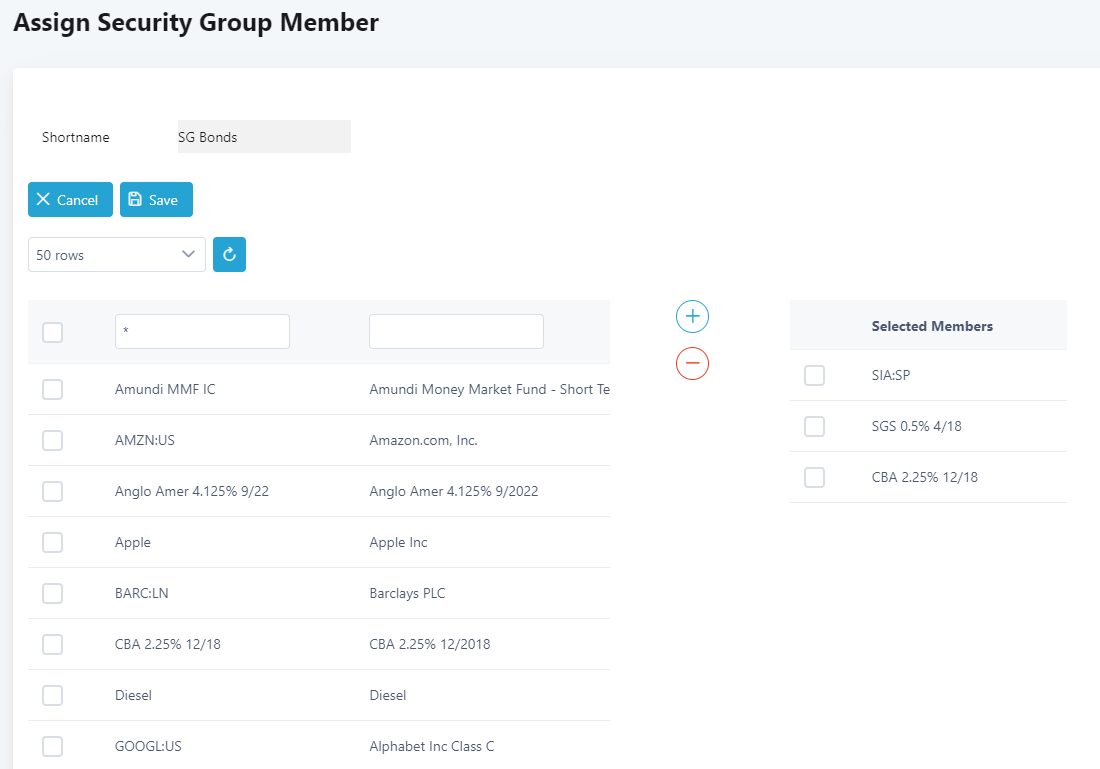The width and height of the screenshot is (1100, 769).
Task: Tick the Diesel row checkbox
Action: pyautogui.click(x=53, y=696)
